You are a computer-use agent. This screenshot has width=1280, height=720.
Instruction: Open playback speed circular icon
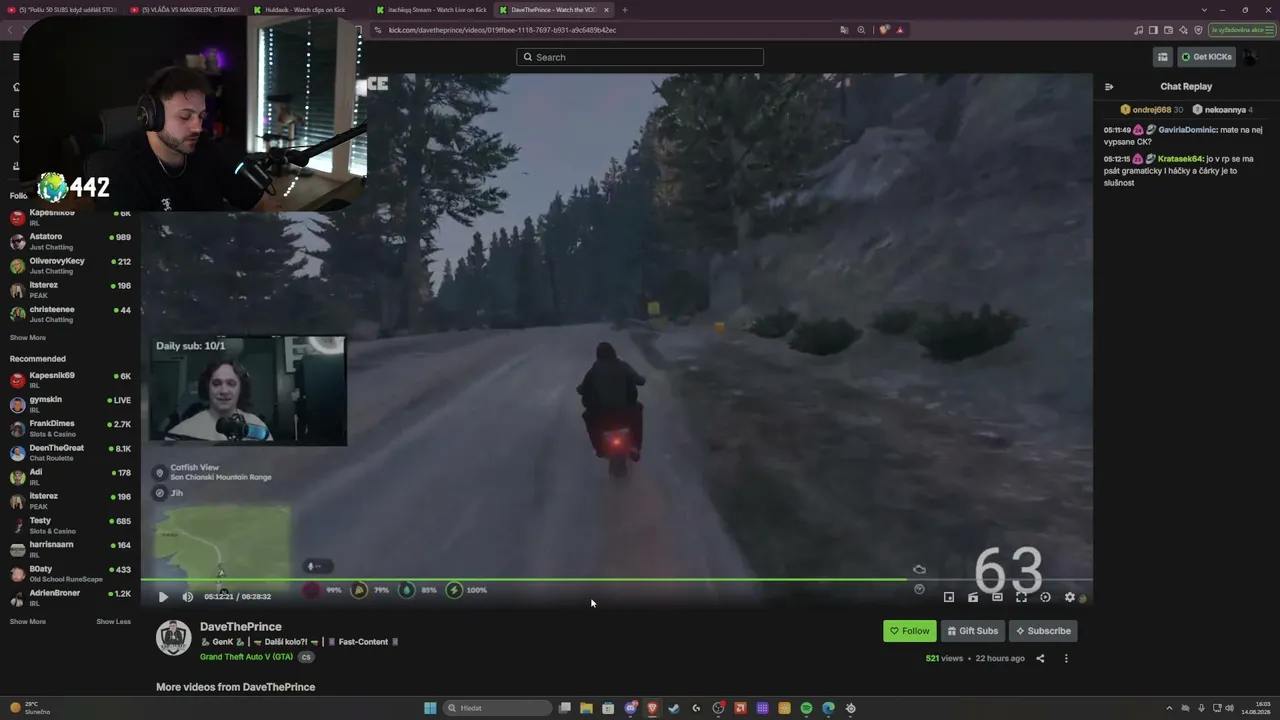pyautogui.click(x=1045, y=597)
